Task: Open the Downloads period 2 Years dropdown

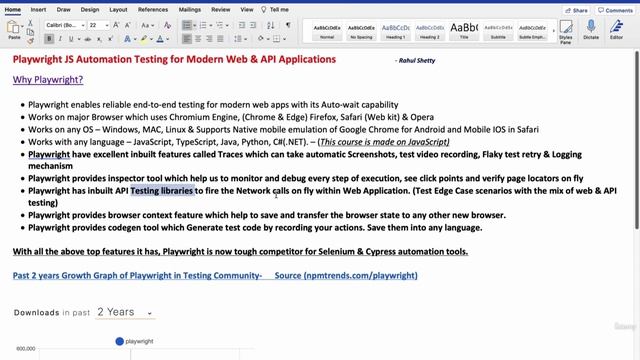Action: (x=125, y=312)
